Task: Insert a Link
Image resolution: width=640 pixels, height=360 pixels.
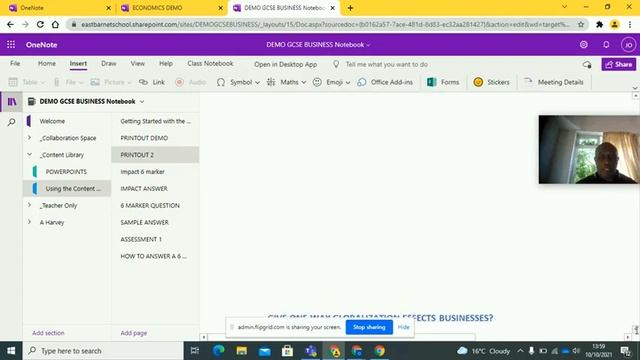Action: tap(152, 82)
